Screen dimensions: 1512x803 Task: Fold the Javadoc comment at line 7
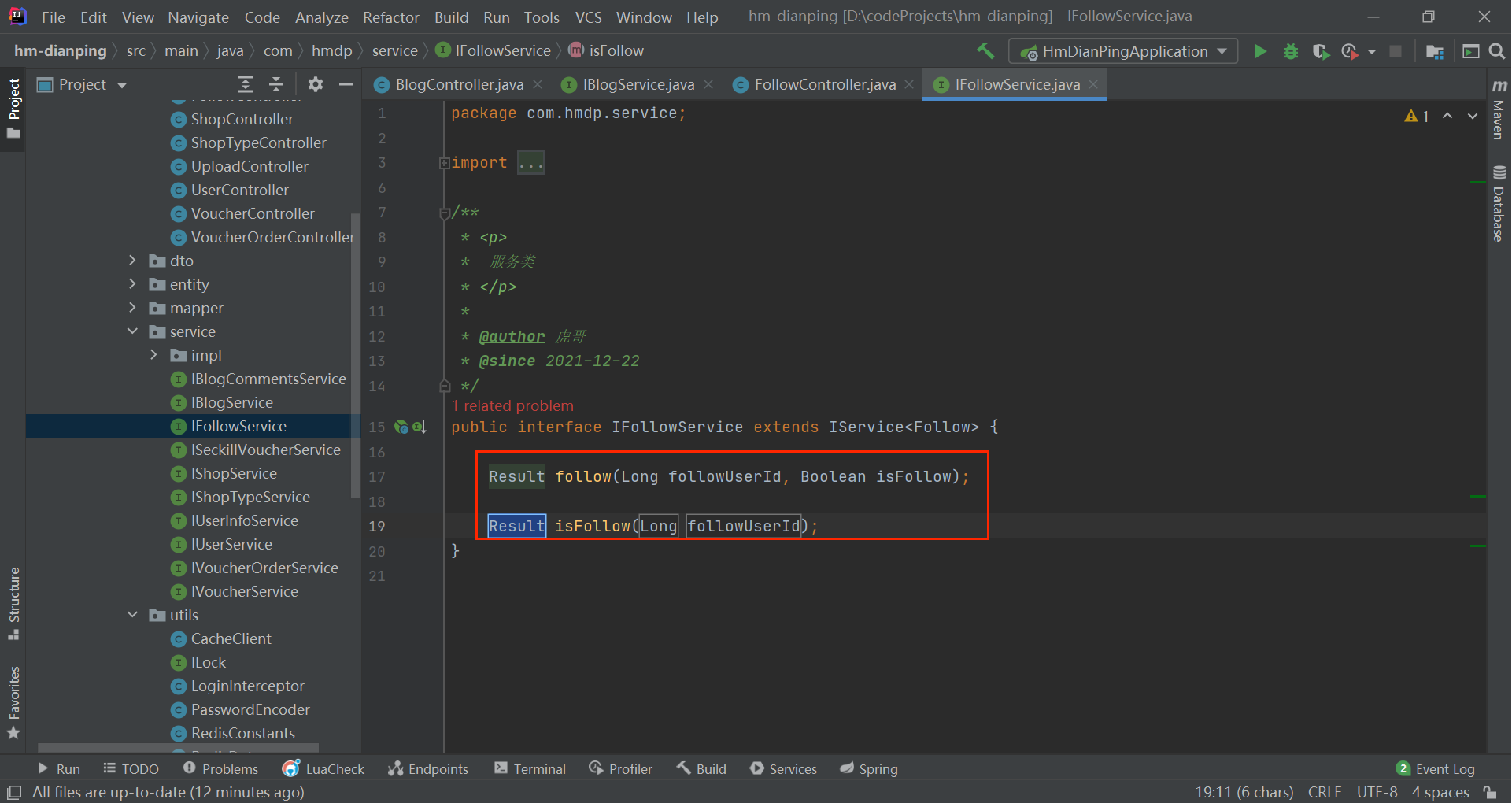(444, 213)
